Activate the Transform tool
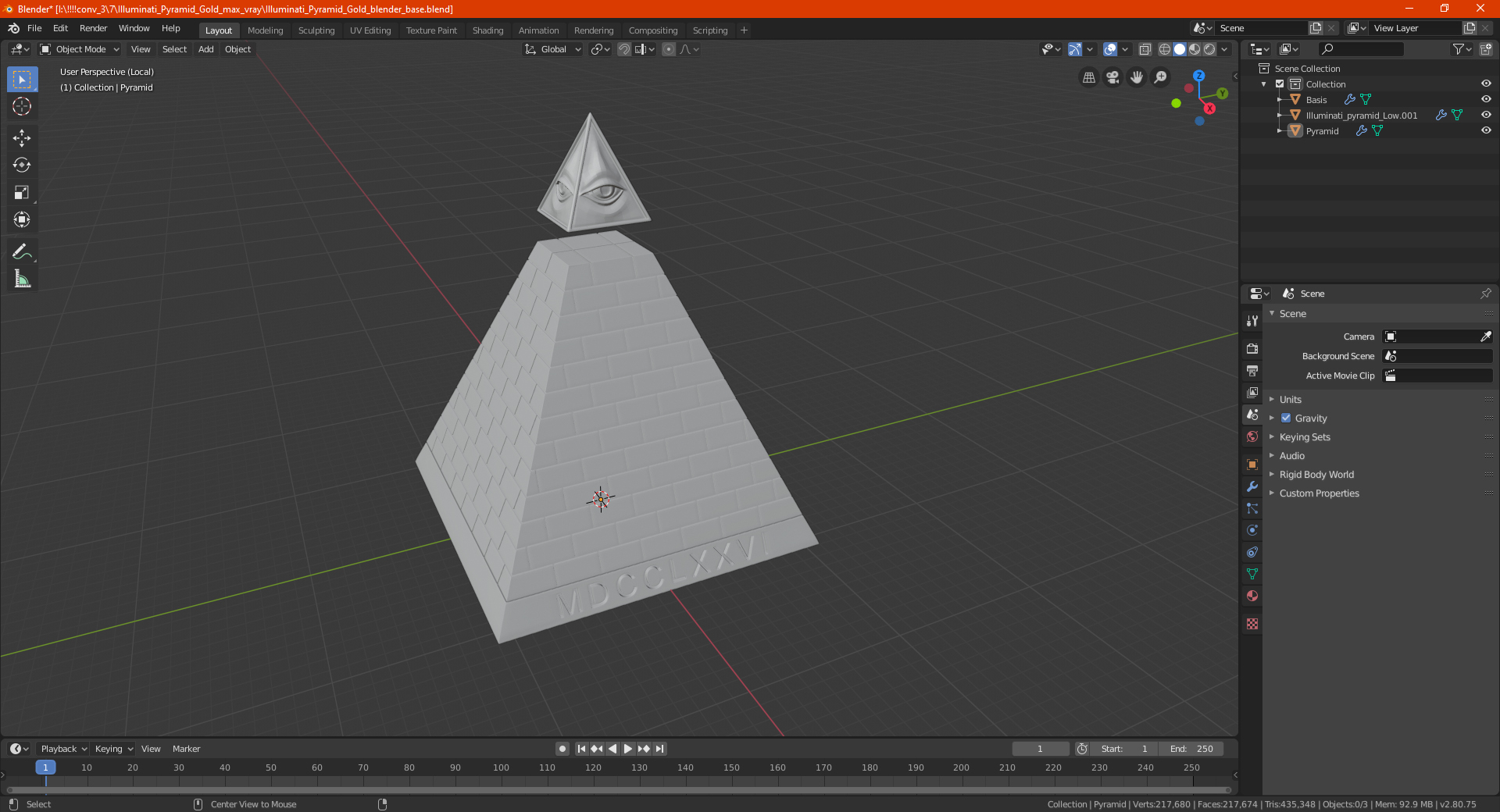1500x812 pixels. [22, 219]
